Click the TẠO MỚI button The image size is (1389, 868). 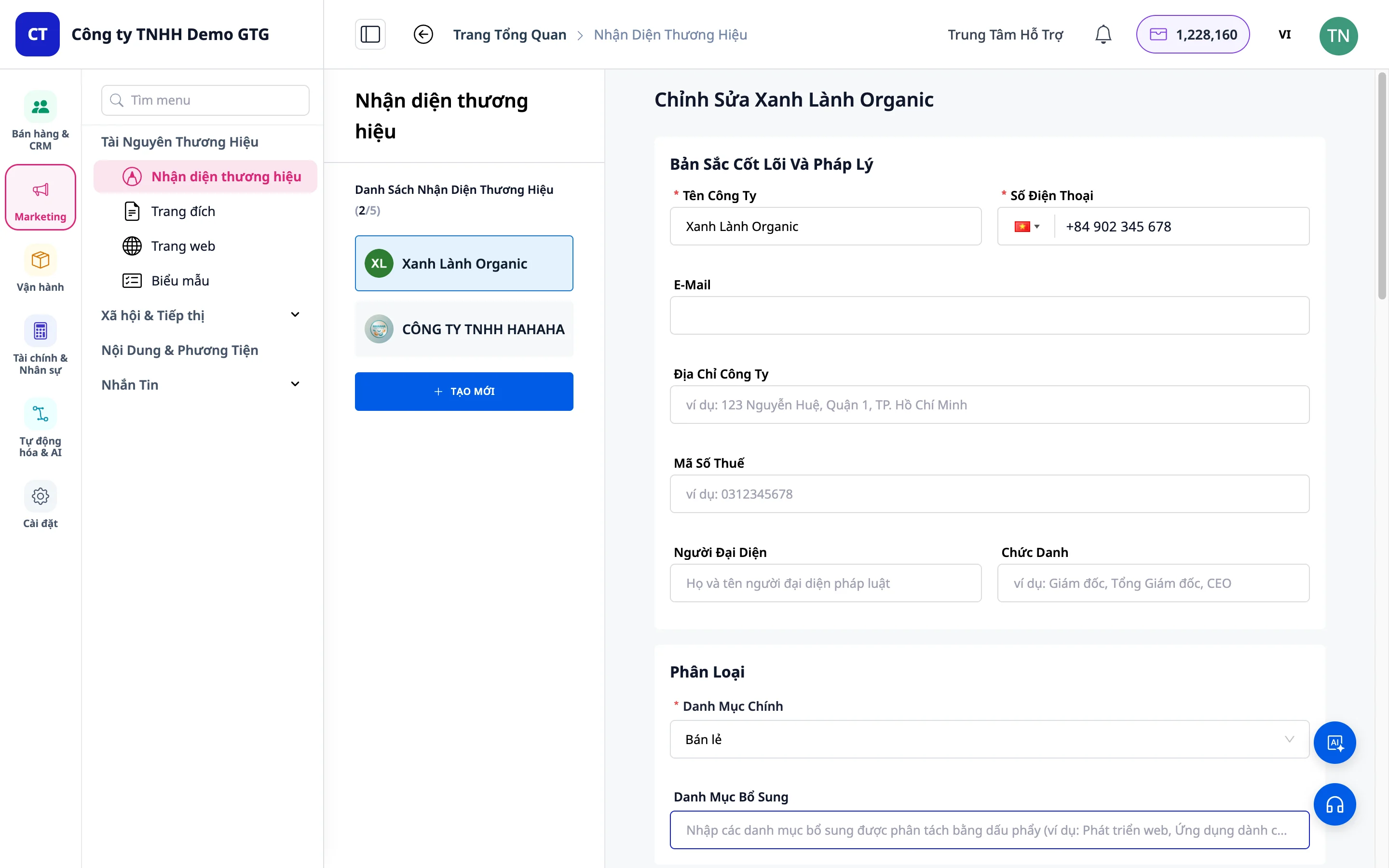(x=464, y=392)
